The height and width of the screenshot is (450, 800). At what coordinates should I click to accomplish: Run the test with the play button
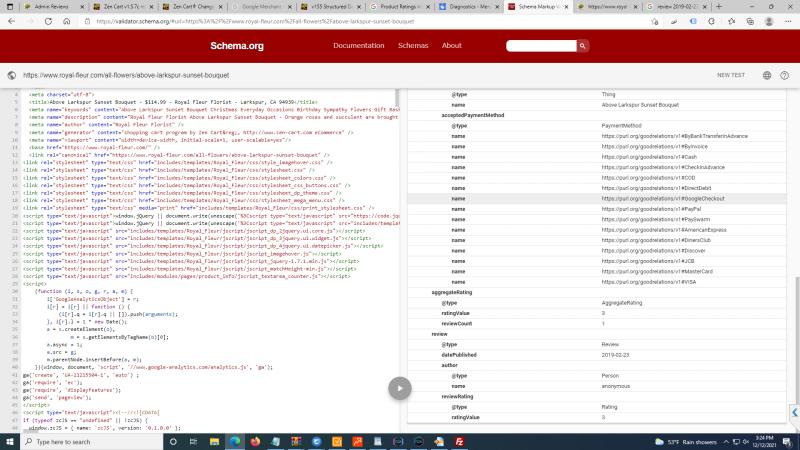[x=399, y=388]
